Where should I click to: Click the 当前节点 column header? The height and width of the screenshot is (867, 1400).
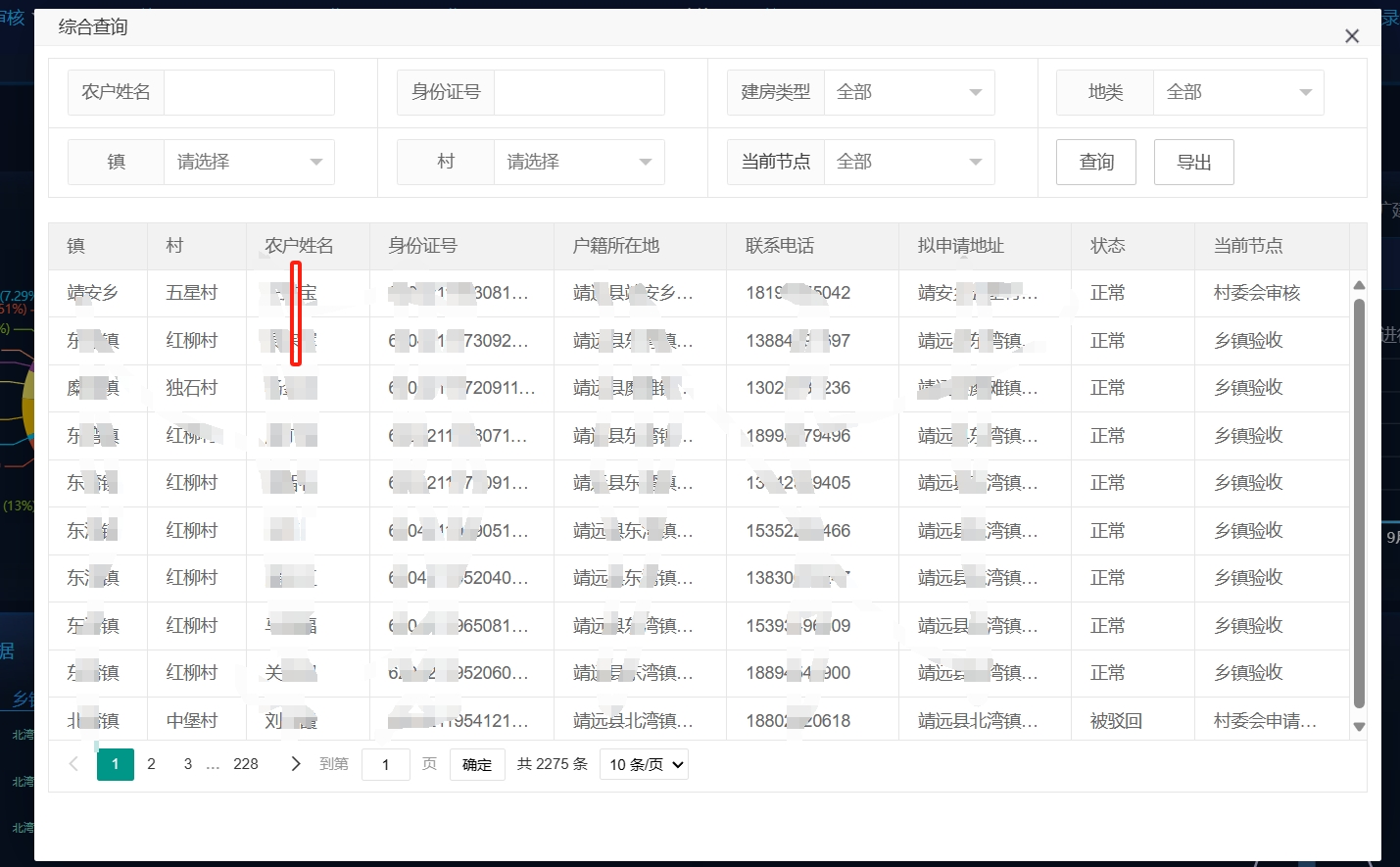click(1272, 246)
